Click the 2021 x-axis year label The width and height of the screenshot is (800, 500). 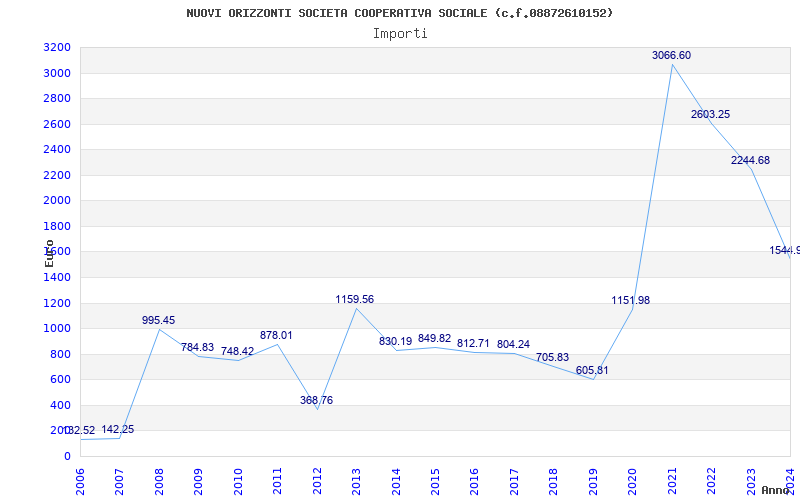coord(672,481)
